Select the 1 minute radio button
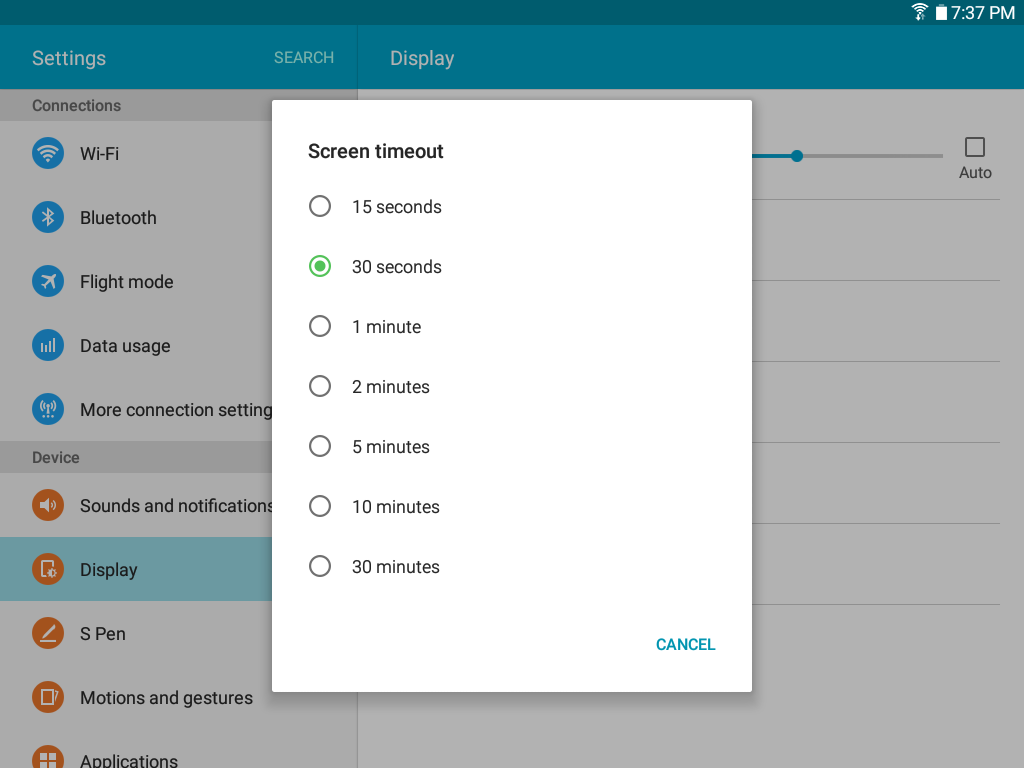This screenshot has width=1024, height=768. 320,327
